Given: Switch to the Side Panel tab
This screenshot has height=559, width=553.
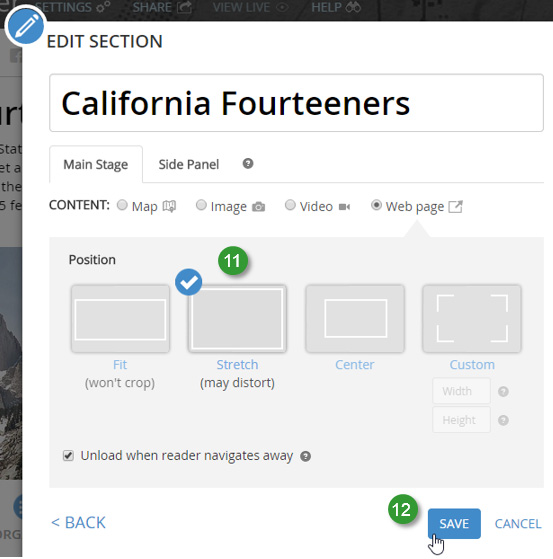Looking at the screenshot, I should pos(189,164).
